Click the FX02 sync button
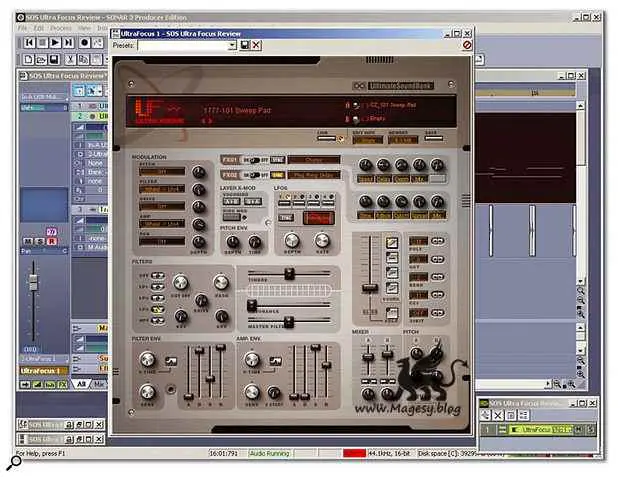The width and height of the screenshot is (620, 477). 277,175
